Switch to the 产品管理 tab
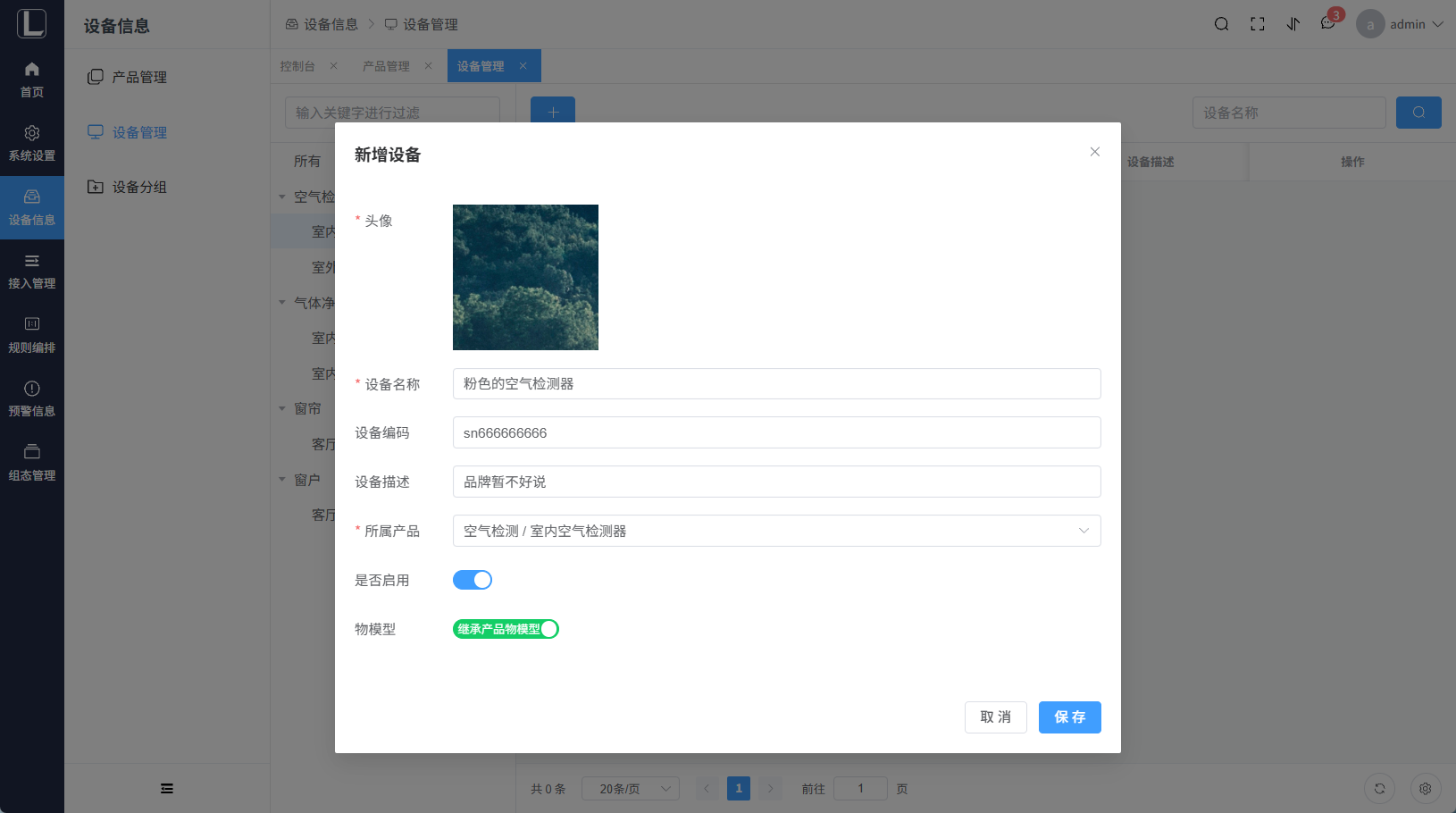Screen dimensions: 1456x813 point(386,66)
